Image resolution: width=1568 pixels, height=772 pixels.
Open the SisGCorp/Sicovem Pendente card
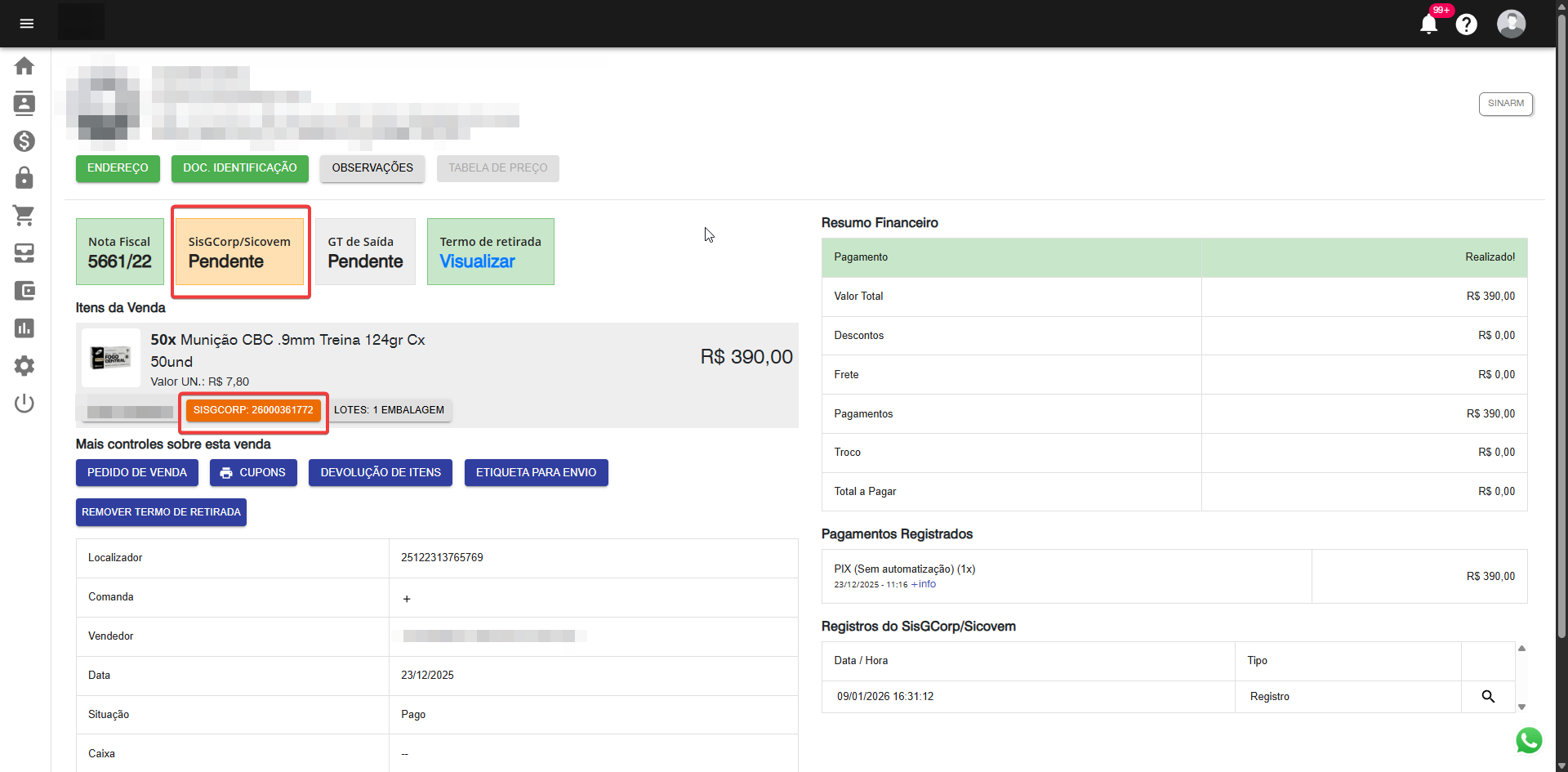coord(239,252)
